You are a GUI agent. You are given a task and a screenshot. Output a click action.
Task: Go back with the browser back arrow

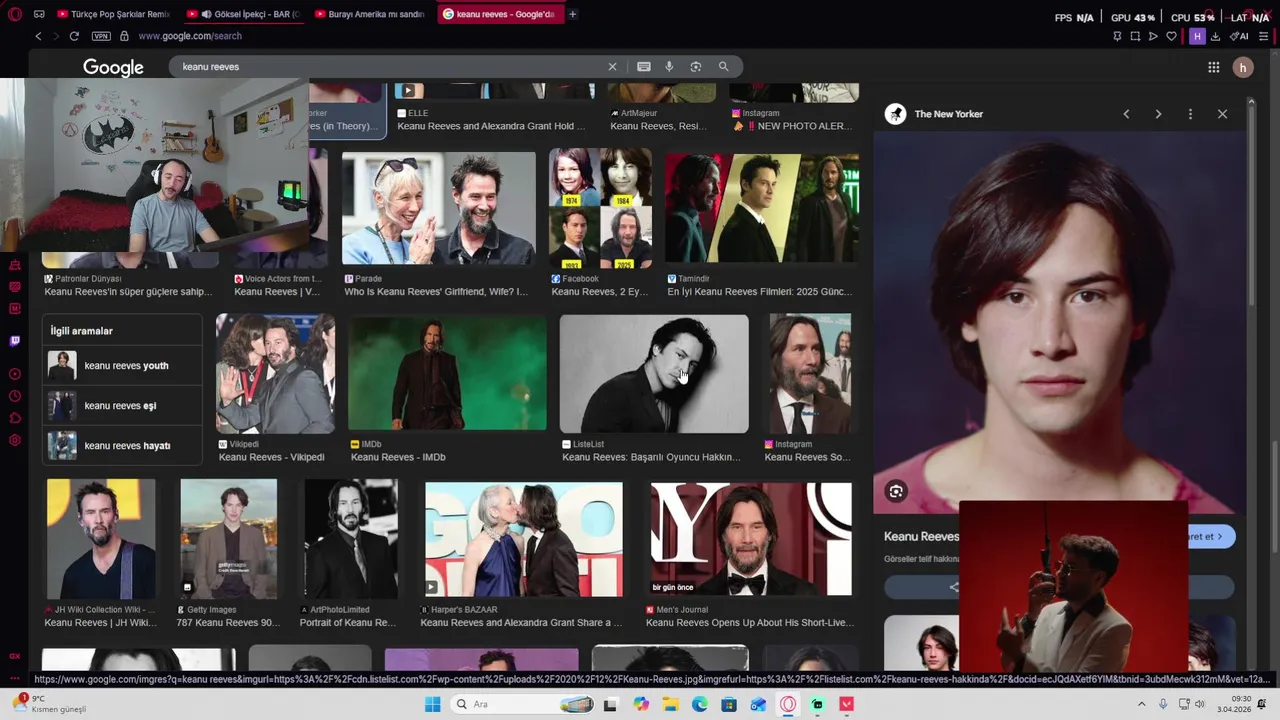pyautogui.click(x=38, y=36)
